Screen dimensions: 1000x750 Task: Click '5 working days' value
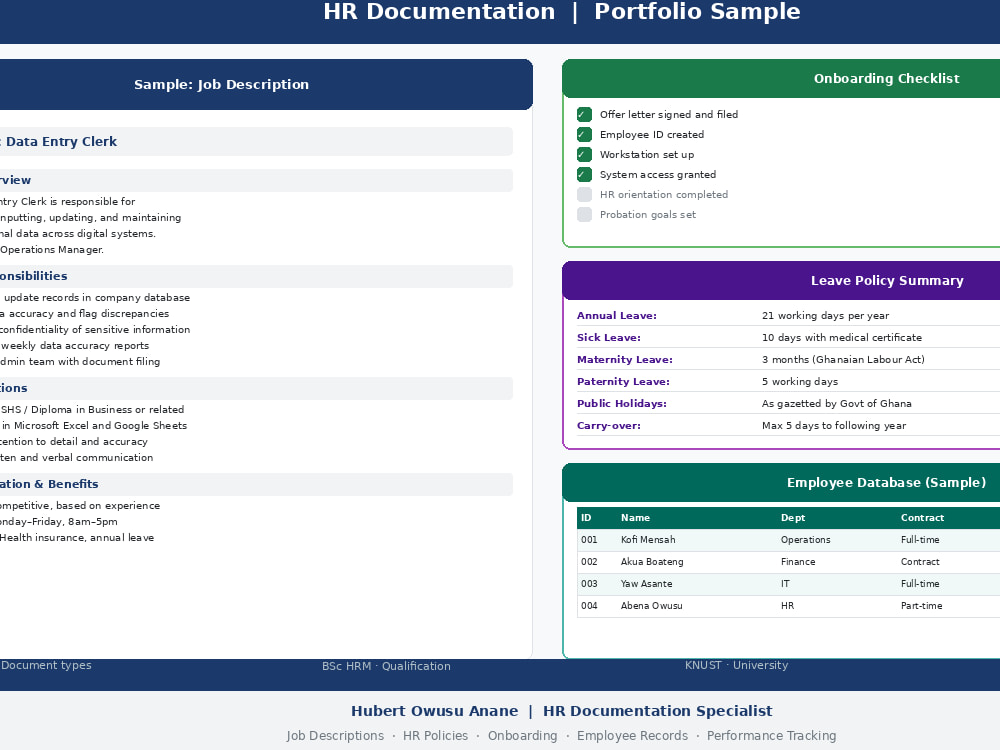(x=800, y=381)
